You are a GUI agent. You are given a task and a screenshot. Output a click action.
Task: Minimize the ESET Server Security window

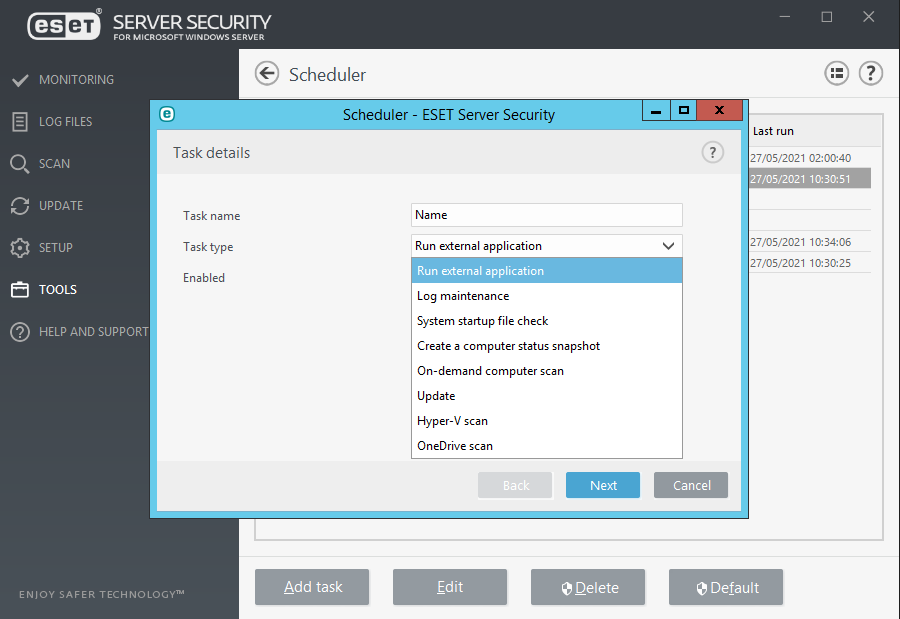pyautogui.click(x=785, y=17)
